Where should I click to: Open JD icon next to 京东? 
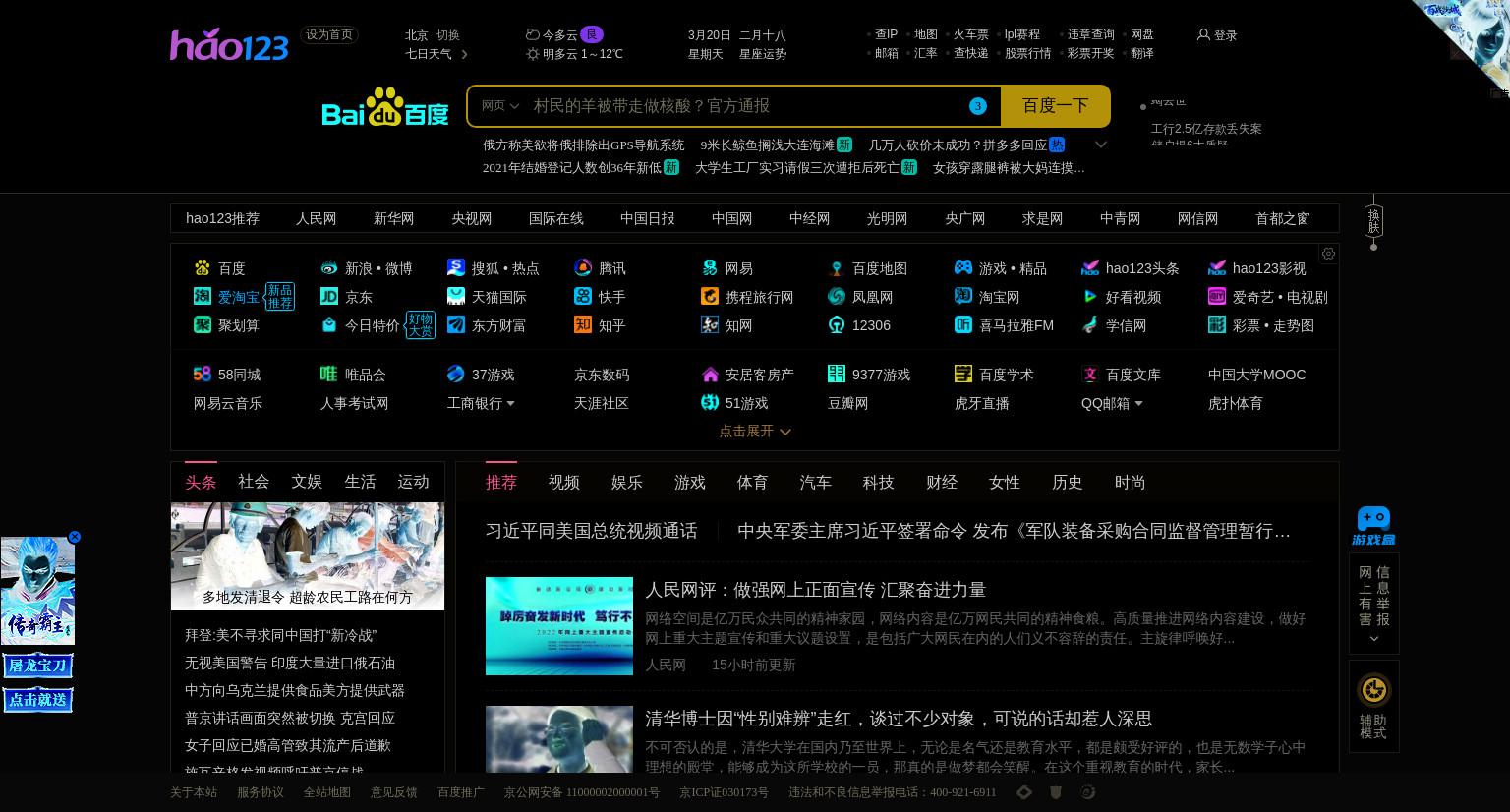[329, 296]
